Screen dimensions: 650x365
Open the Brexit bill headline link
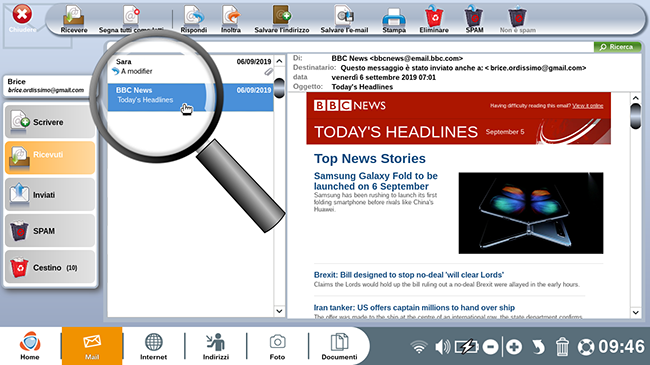(x=409, y=275)
